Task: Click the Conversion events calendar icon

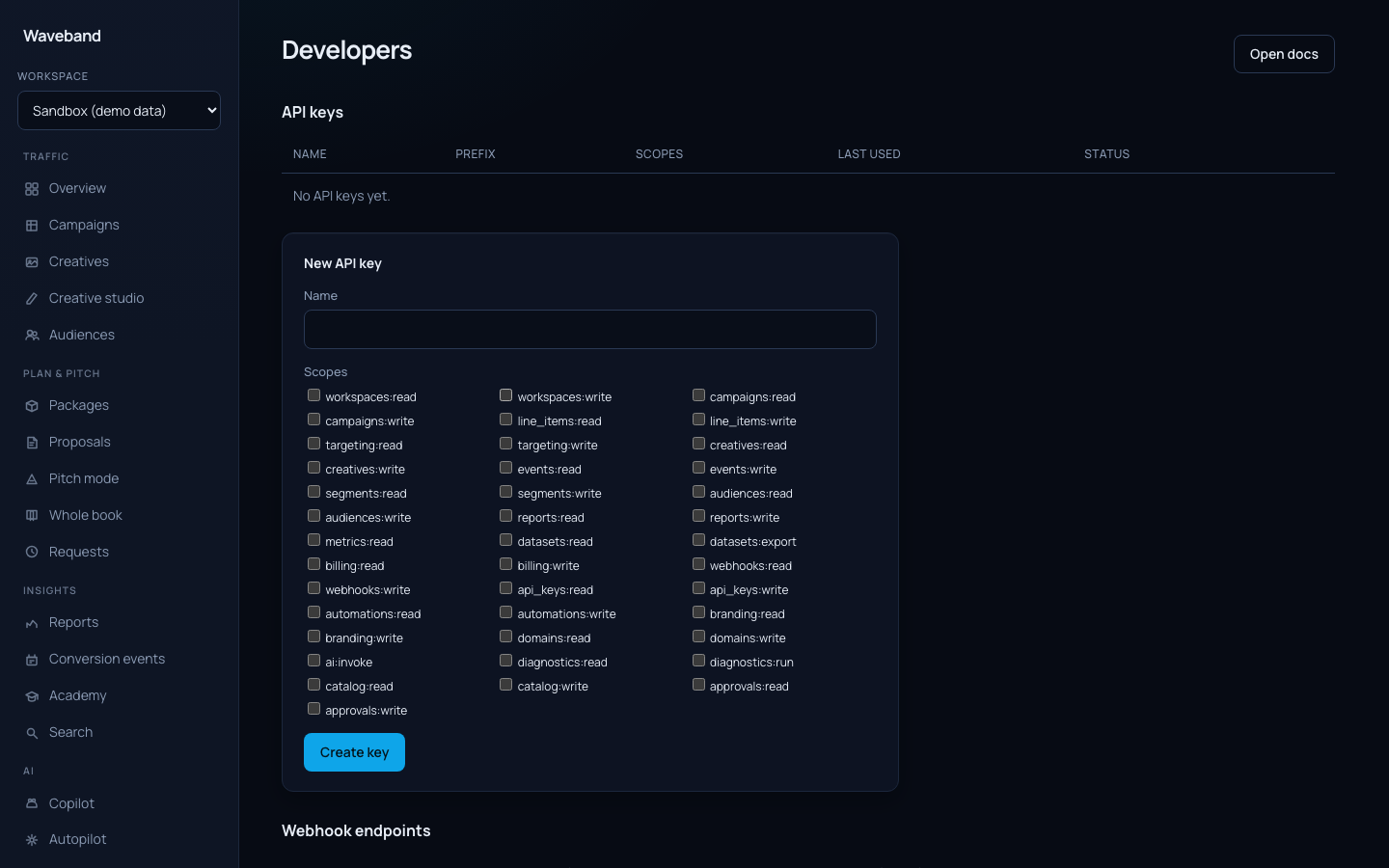Action: pyautogui.click(x=32, y=660)
